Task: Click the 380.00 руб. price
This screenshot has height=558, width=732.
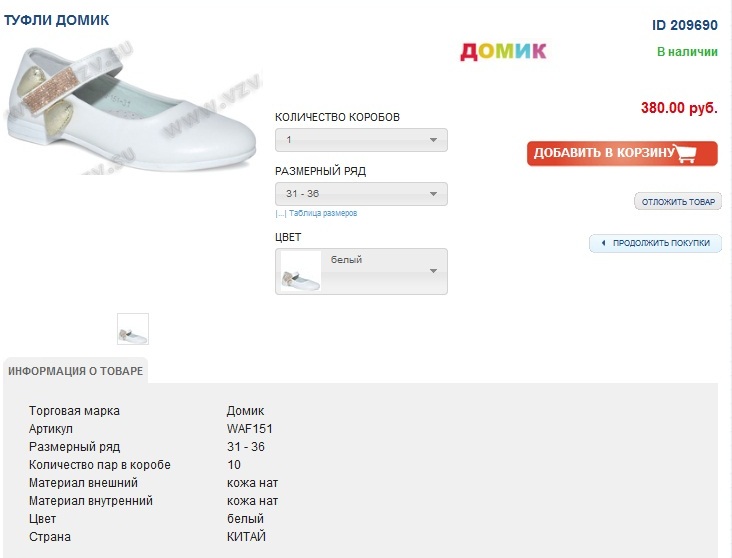Action: coord(679,108)
